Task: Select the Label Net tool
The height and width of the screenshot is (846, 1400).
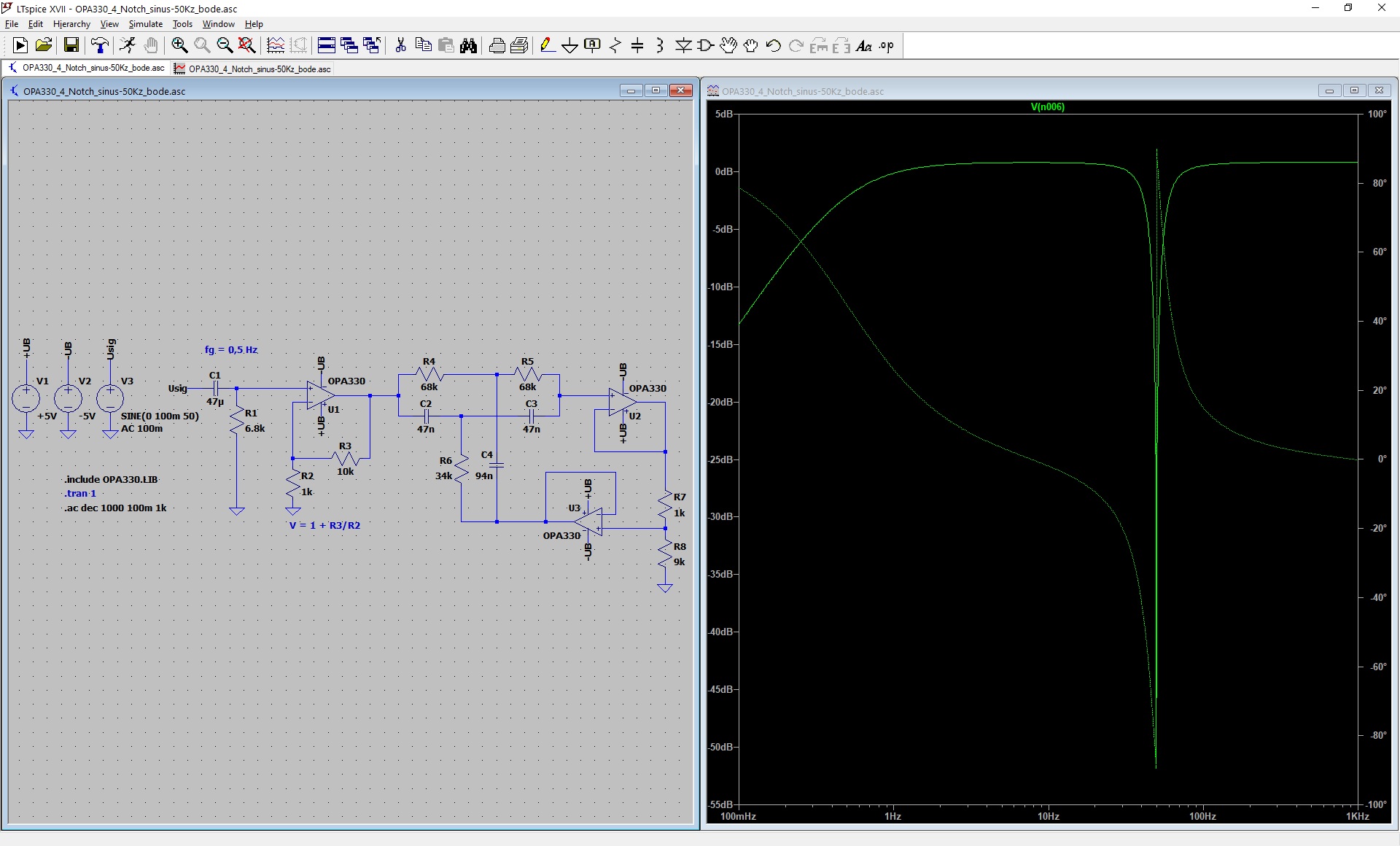Action: click(x=592, y=46)
